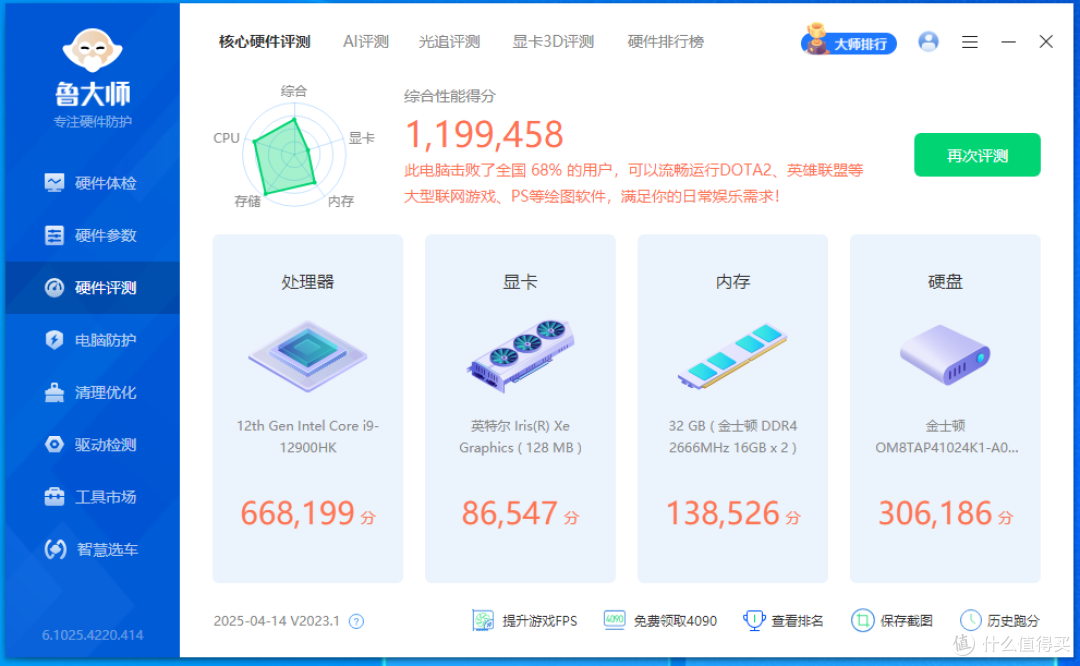The height and width of the screenshot is (666, 1080).
Task: Click the 12th Gen Intel Core i9-12900HK text
Action: click(x=308, y=437)
